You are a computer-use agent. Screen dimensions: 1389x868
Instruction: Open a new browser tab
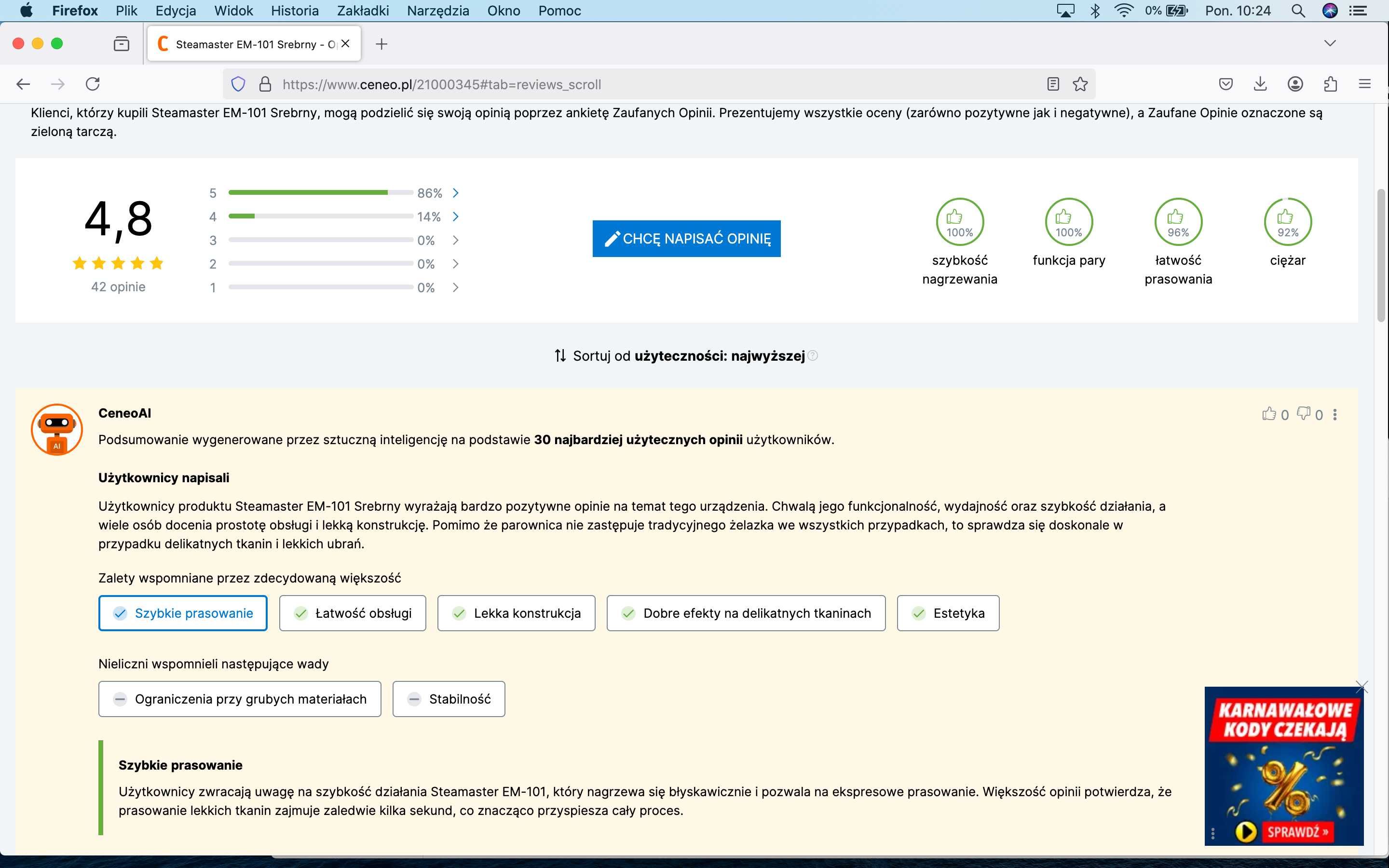coord(381,43)
